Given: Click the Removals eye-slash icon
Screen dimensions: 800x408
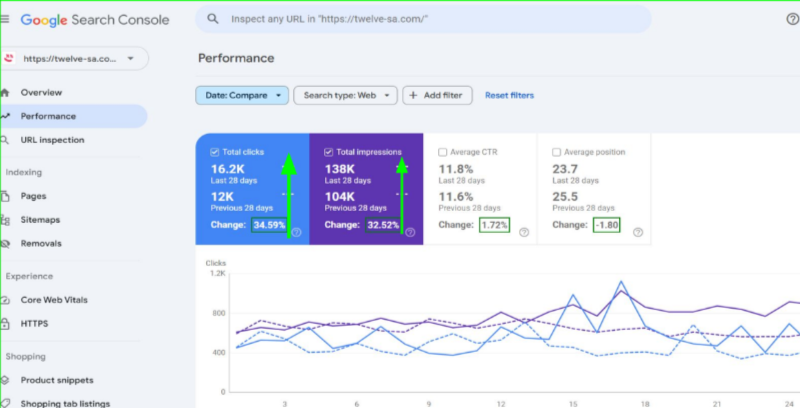Looking at the screenshot, I should tap(5, 243).
